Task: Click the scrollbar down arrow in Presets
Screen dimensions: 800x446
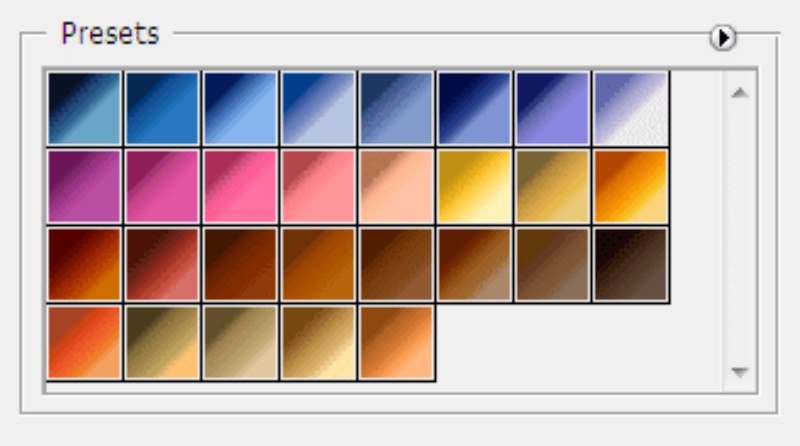Action: (740, 371)
